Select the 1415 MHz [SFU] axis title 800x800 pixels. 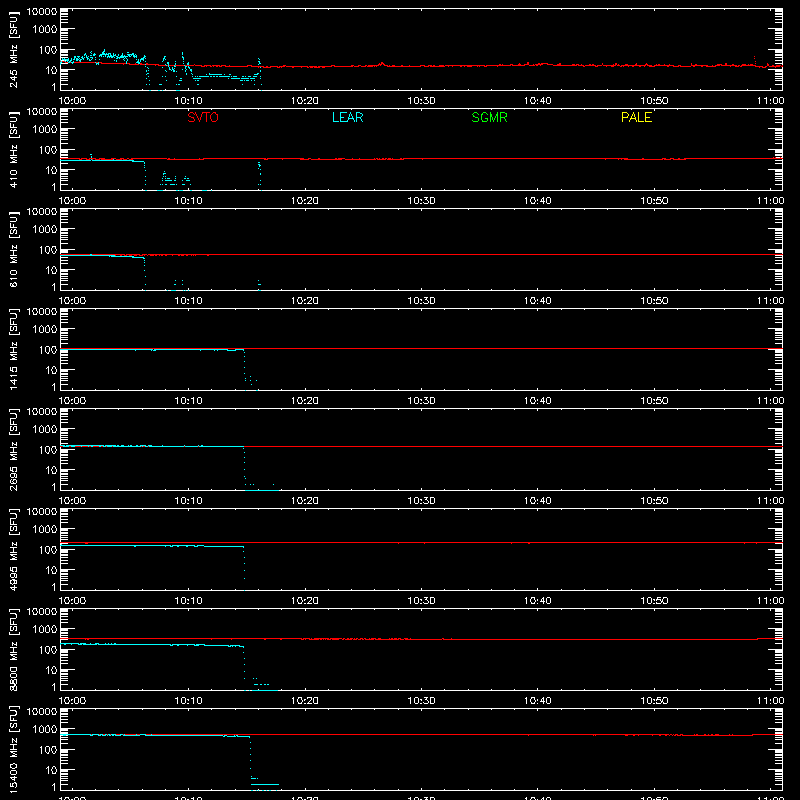[x=13, y=349]
